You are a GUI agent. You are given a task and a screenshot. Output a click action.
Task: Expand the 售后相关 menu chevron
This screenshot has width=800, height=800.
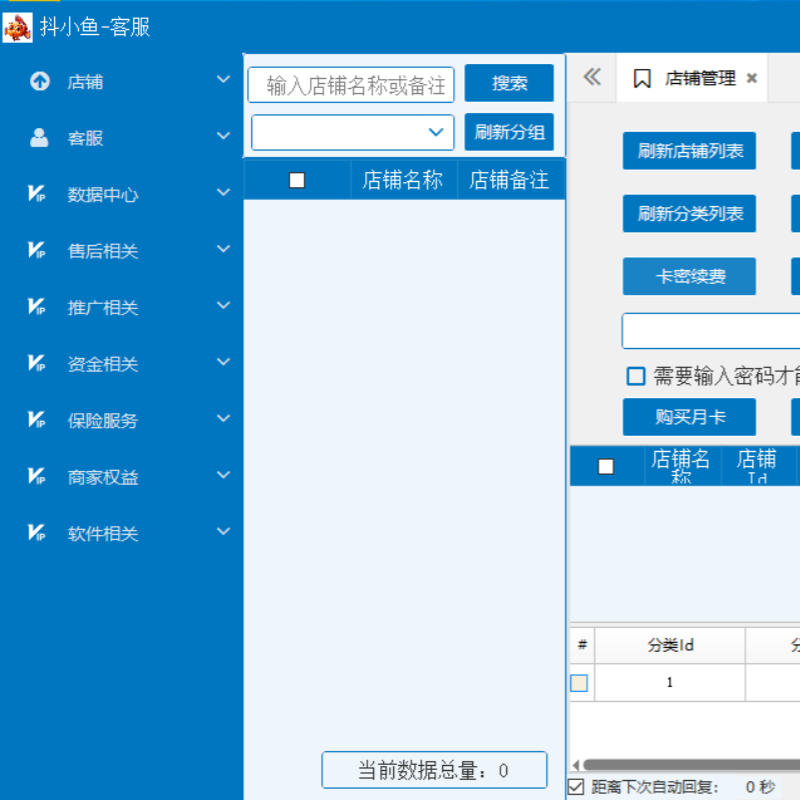pyautogui.click(x=223, y=249)
